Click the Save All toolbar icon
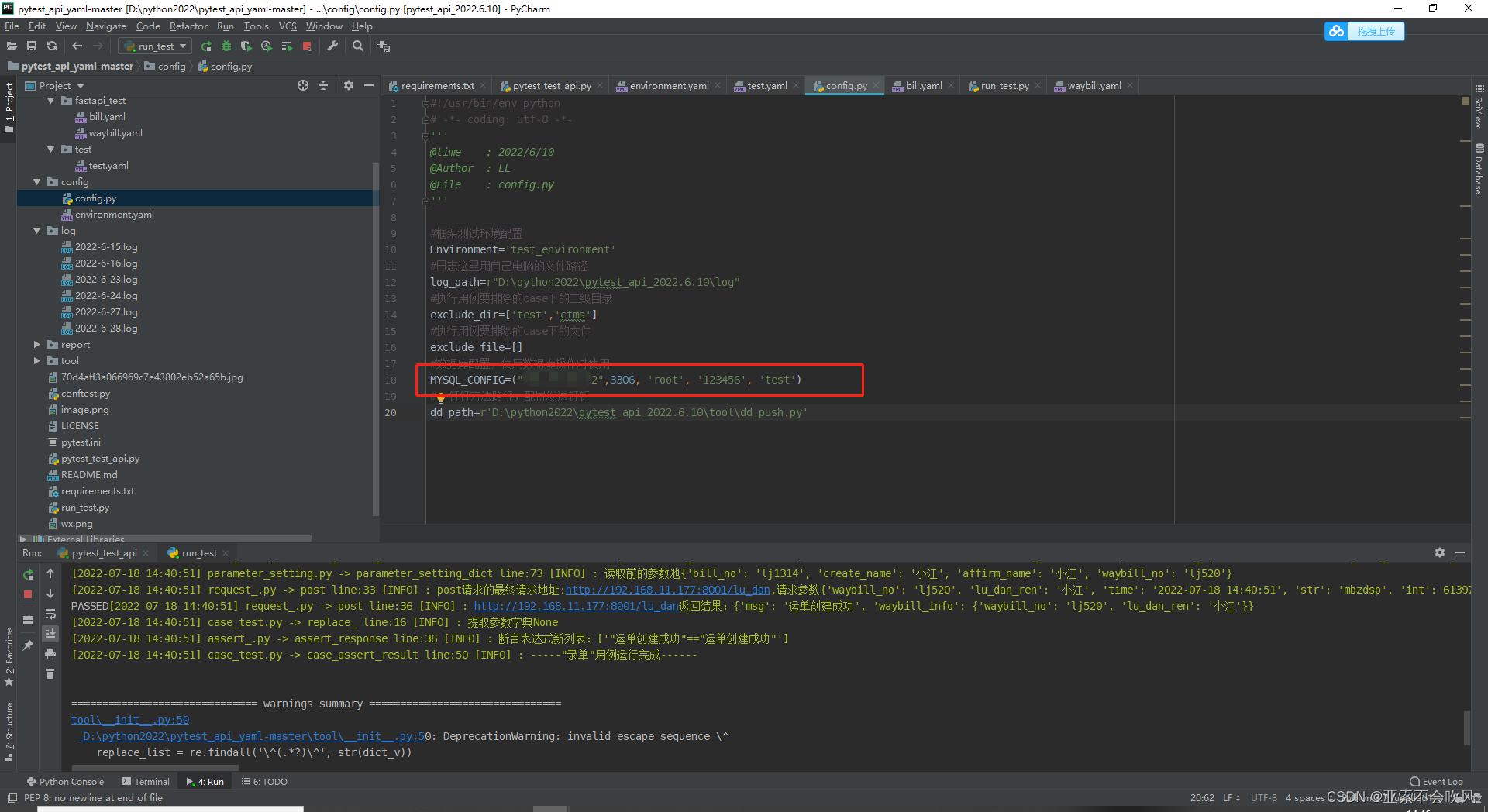Screen dimensions: 1488x812 click(32, 46)
